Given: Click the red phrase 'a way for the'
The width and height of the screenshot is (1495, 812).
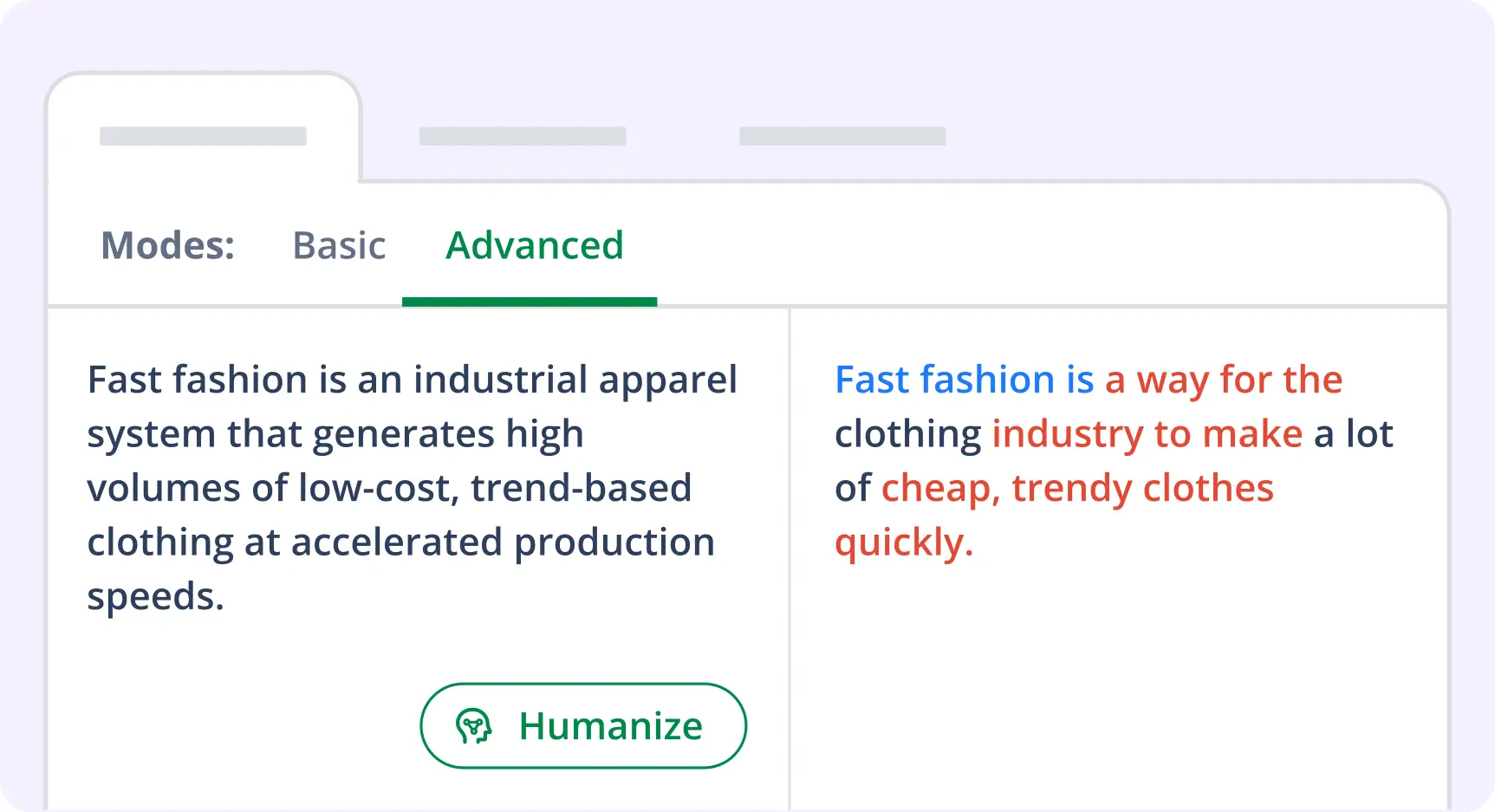Looking at the screenshot, I should (1223, 380).
